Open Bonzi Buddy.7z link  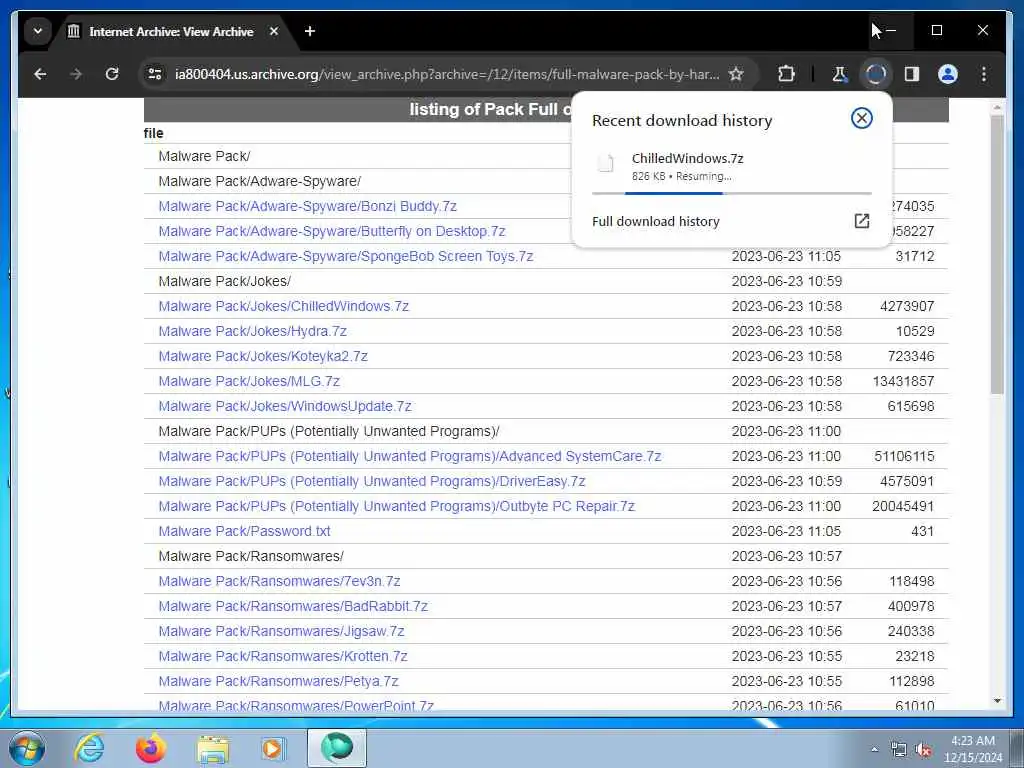pos(308,206)
